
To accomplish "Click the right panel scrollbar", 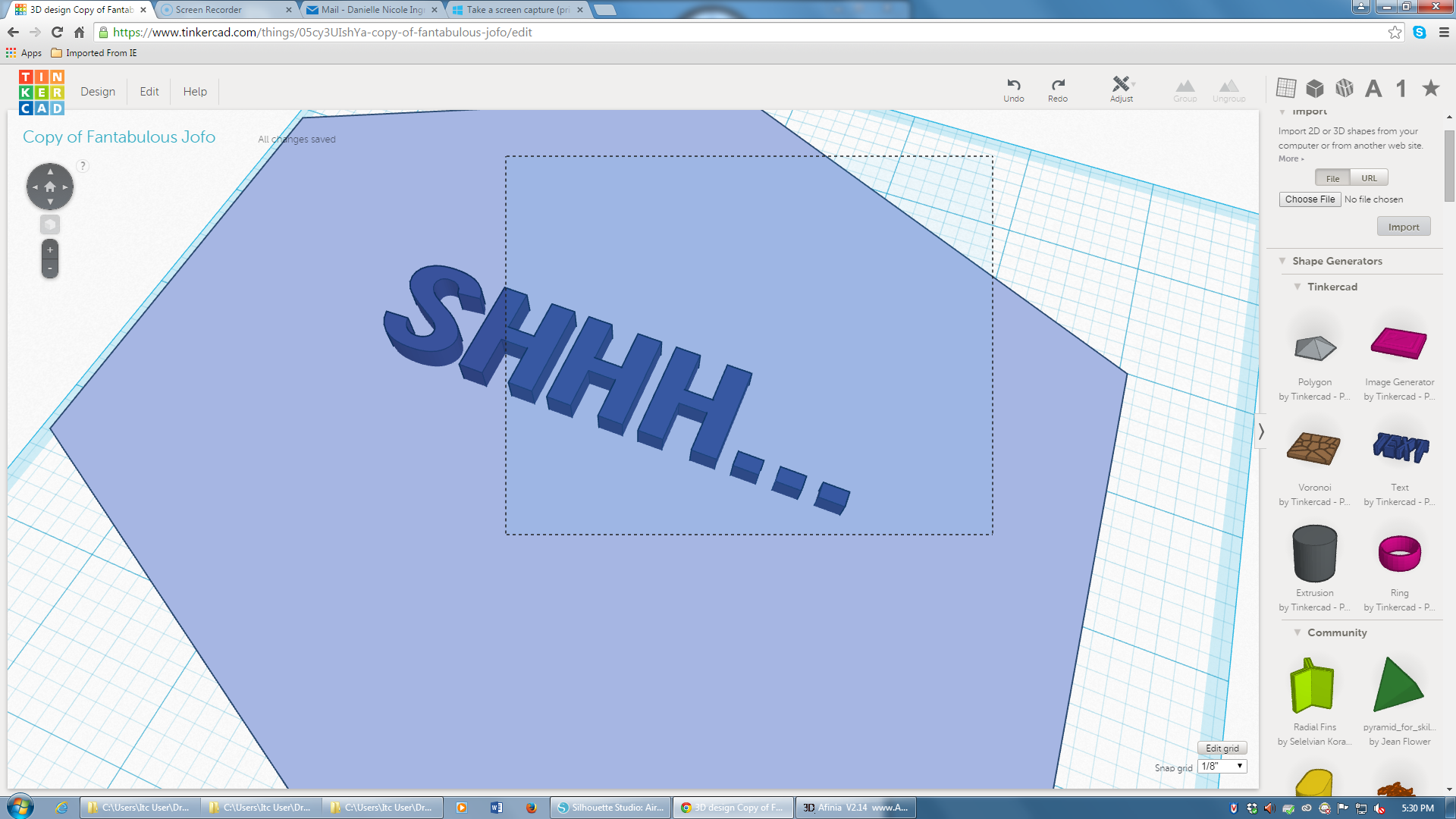I will pyautogui.click(x=1449, y=165).
